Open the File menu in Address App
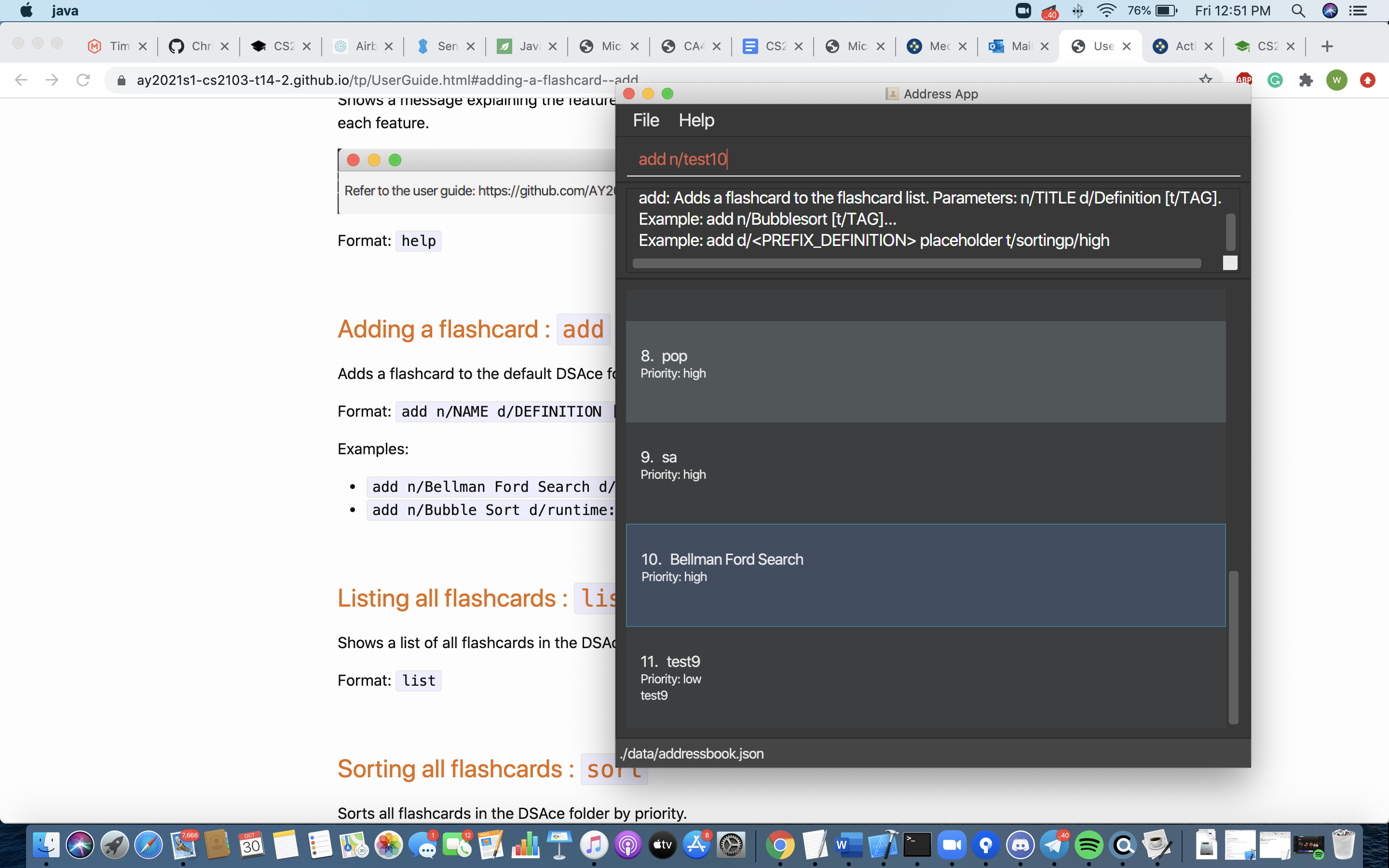The height and width of the screenshot is (868, 1389). tap(646, 120)
